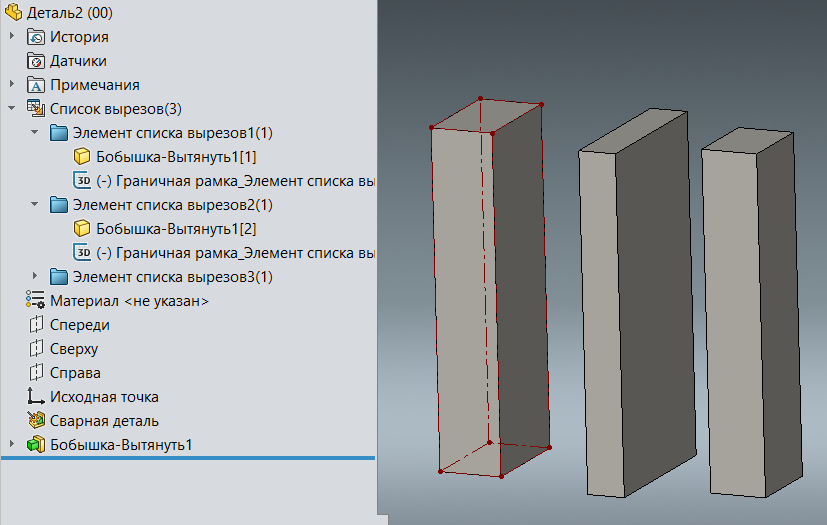
Task: Click the Элемент списка вырезов3 folder icon
Action: pos(59,277)
